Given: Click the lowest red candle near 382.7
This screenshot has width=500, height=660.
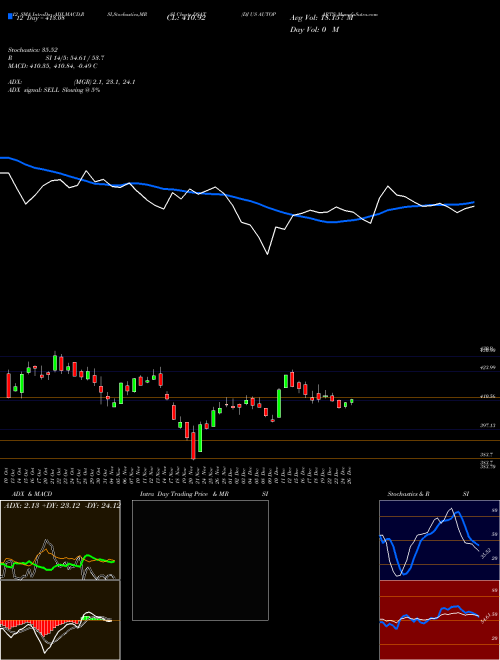Looking at the screenshot, I should [194, 445].
